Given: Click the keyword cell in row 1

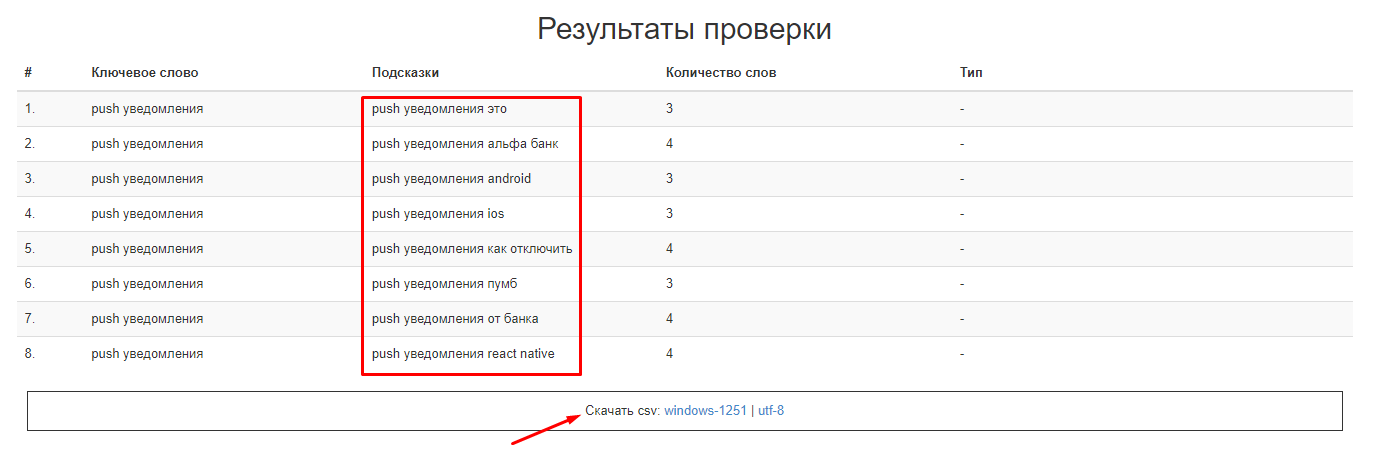Looking at the screenshot, I should (x=147, y=109).
